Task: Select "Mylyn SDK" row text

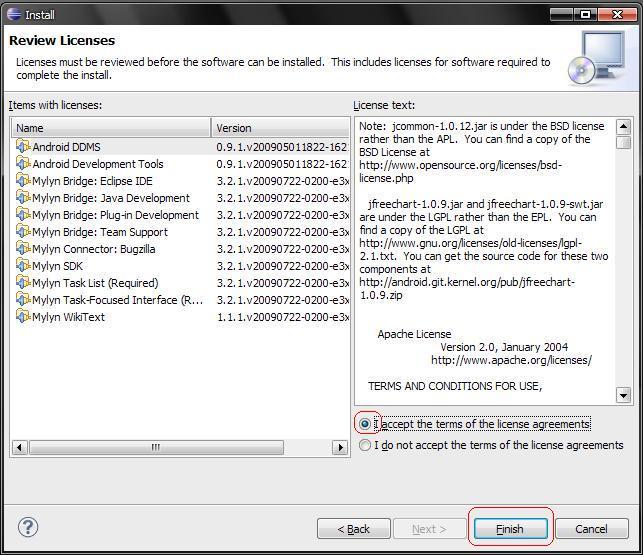Action: point(57,266)
